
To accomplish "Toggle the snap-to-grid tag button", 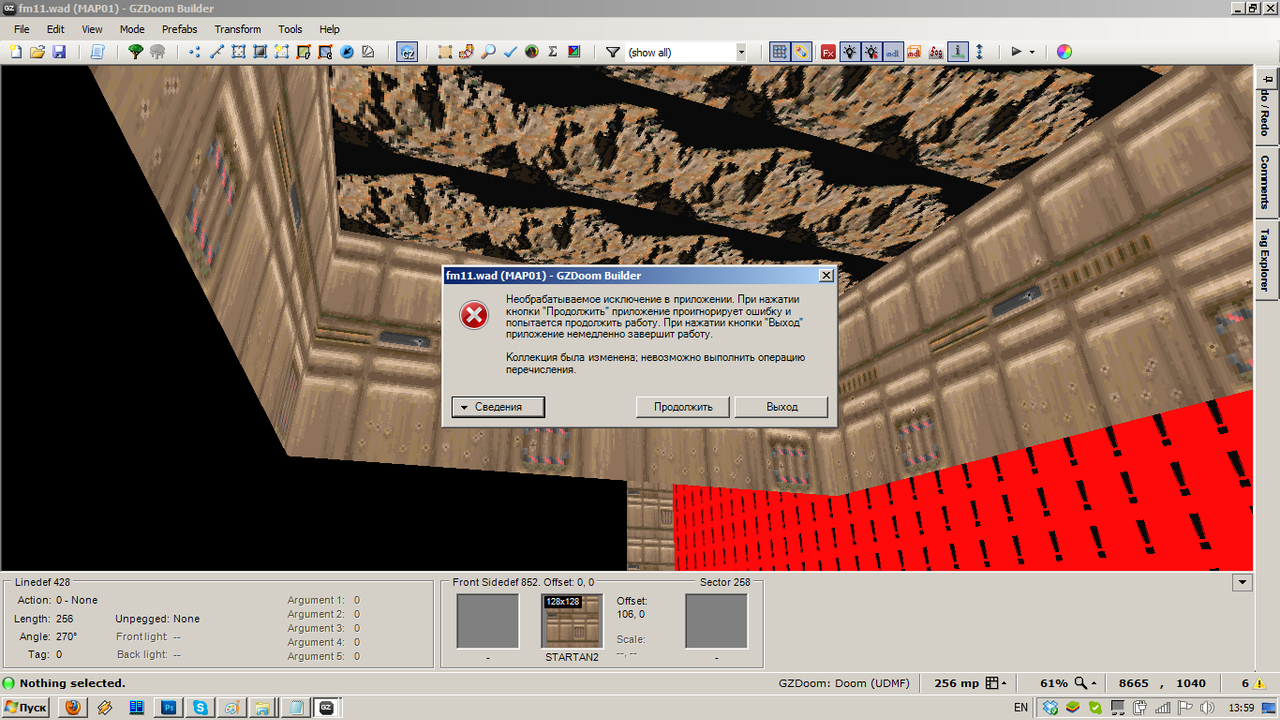I will tap(801, 52).
